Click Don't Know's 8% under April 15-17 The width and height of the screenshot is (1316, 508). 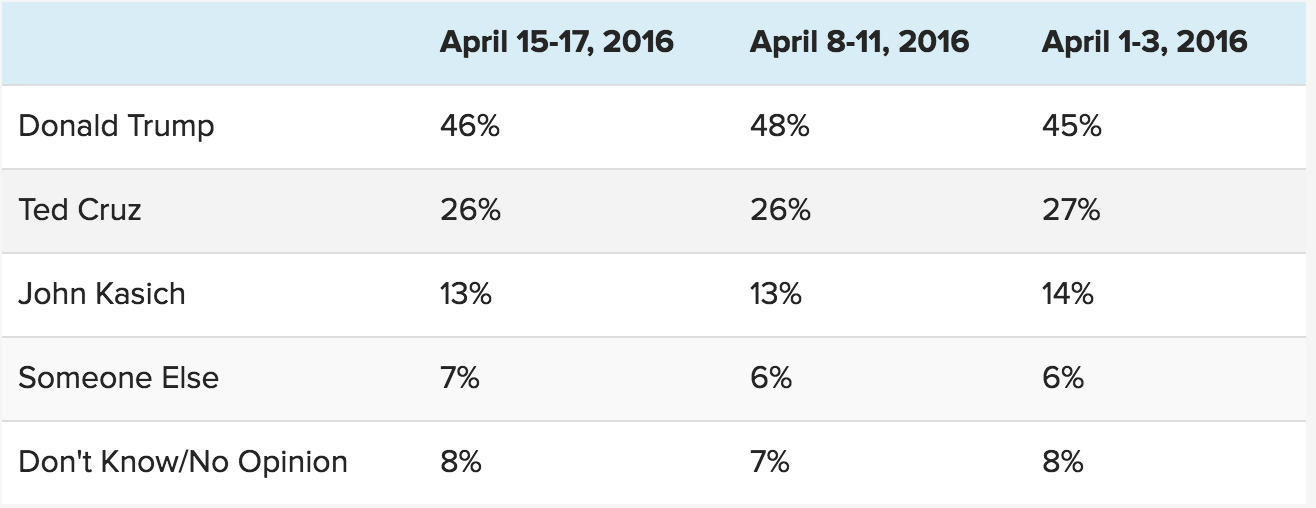coord(460,462)
